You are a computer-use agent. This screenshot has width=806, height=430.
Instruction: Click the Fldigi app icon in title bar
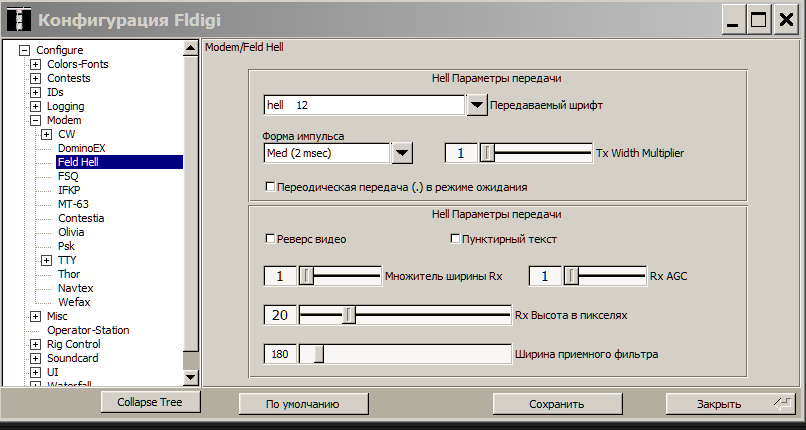[x=20, y=19]
